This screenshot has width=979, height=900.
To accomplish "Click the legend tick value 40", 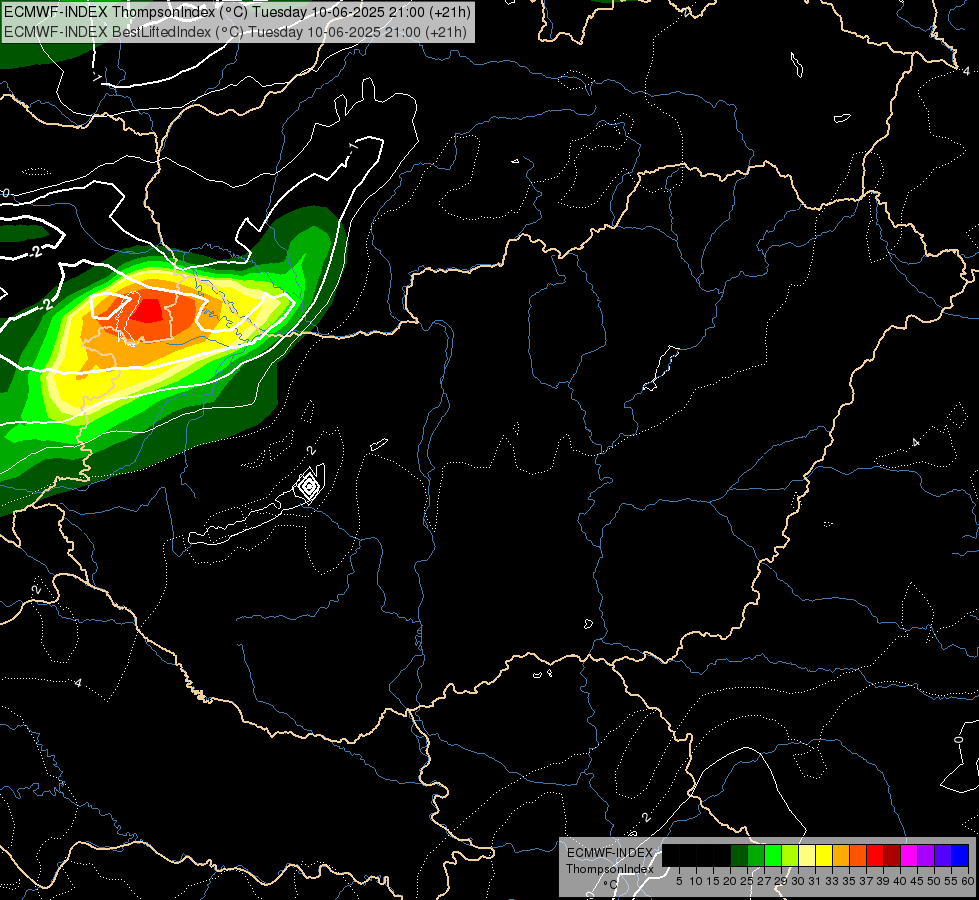I will [900, 881].
